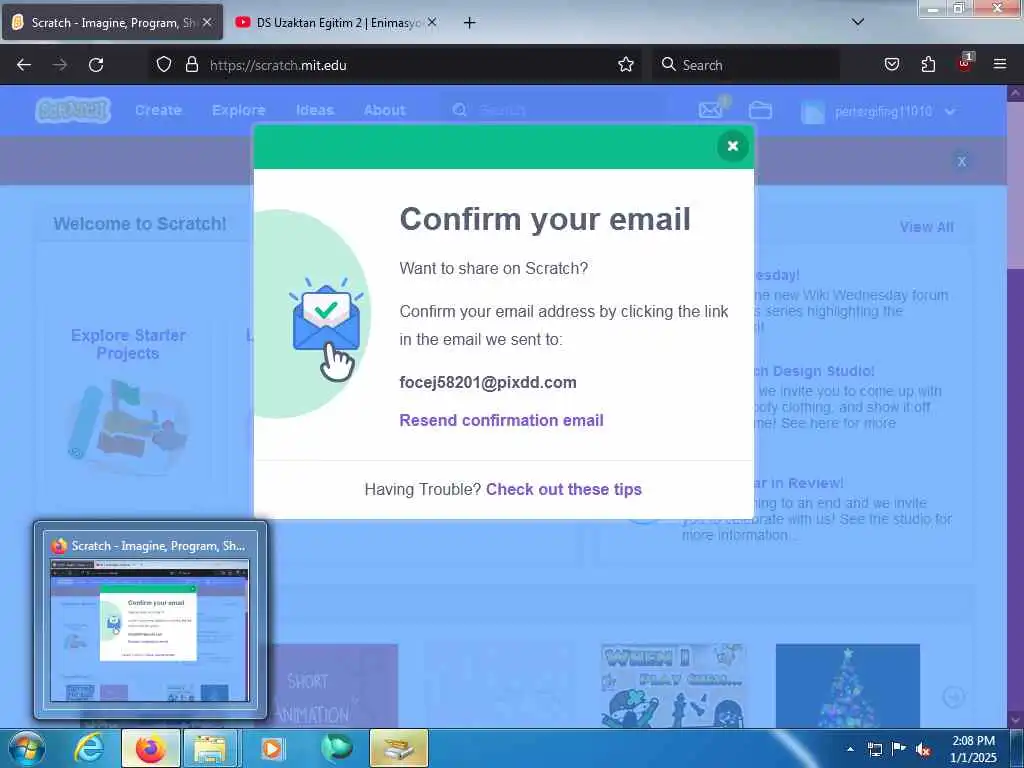Click the Firefox window preview thumbnail

[x=150, y=630]
